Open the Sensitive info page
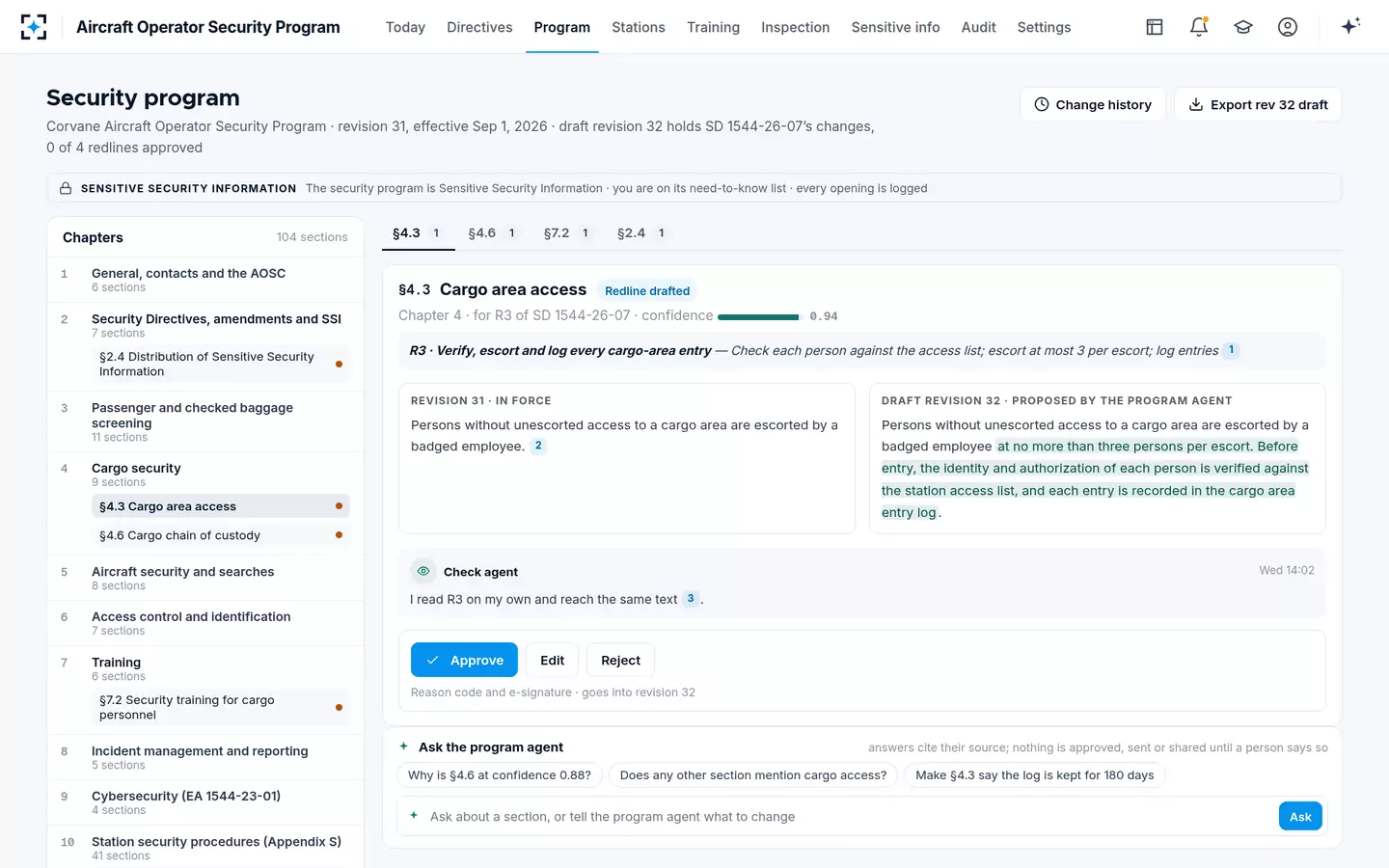The image size is (1389, 868). [895, 27]
